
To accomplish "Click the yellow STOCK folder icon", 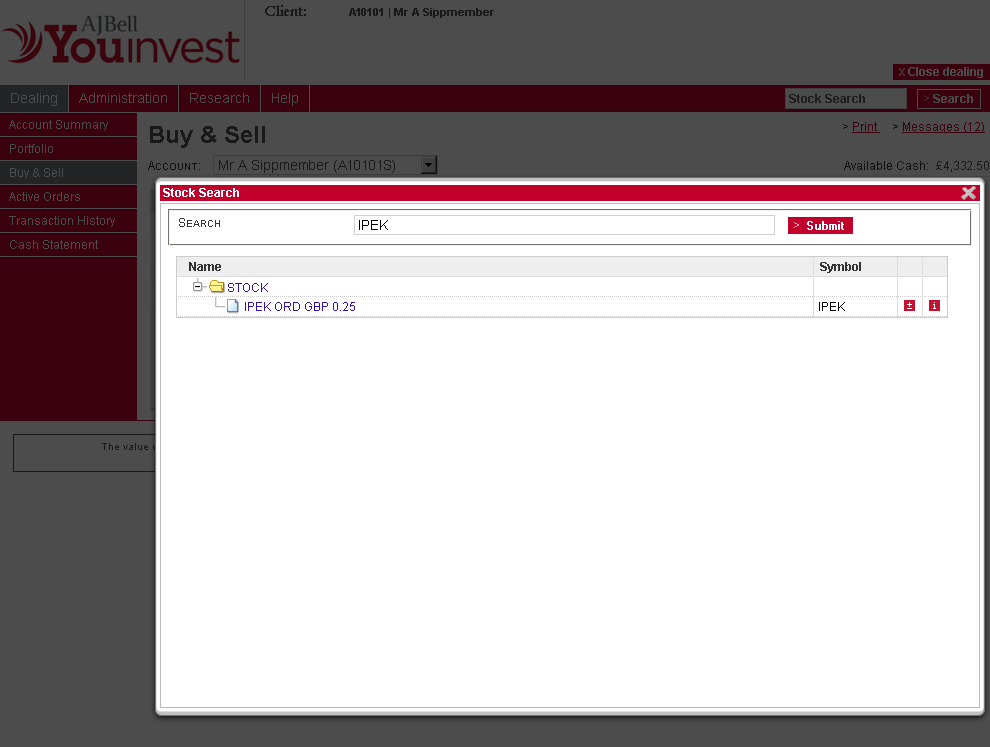I will coord(216,288).
